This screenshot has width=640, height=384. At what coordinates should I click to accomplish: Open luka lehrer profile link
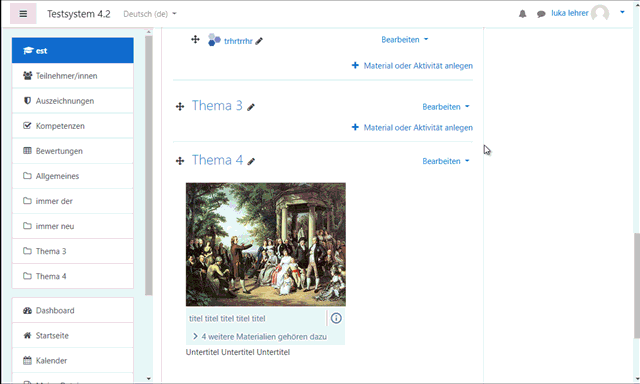pos(569,13)
